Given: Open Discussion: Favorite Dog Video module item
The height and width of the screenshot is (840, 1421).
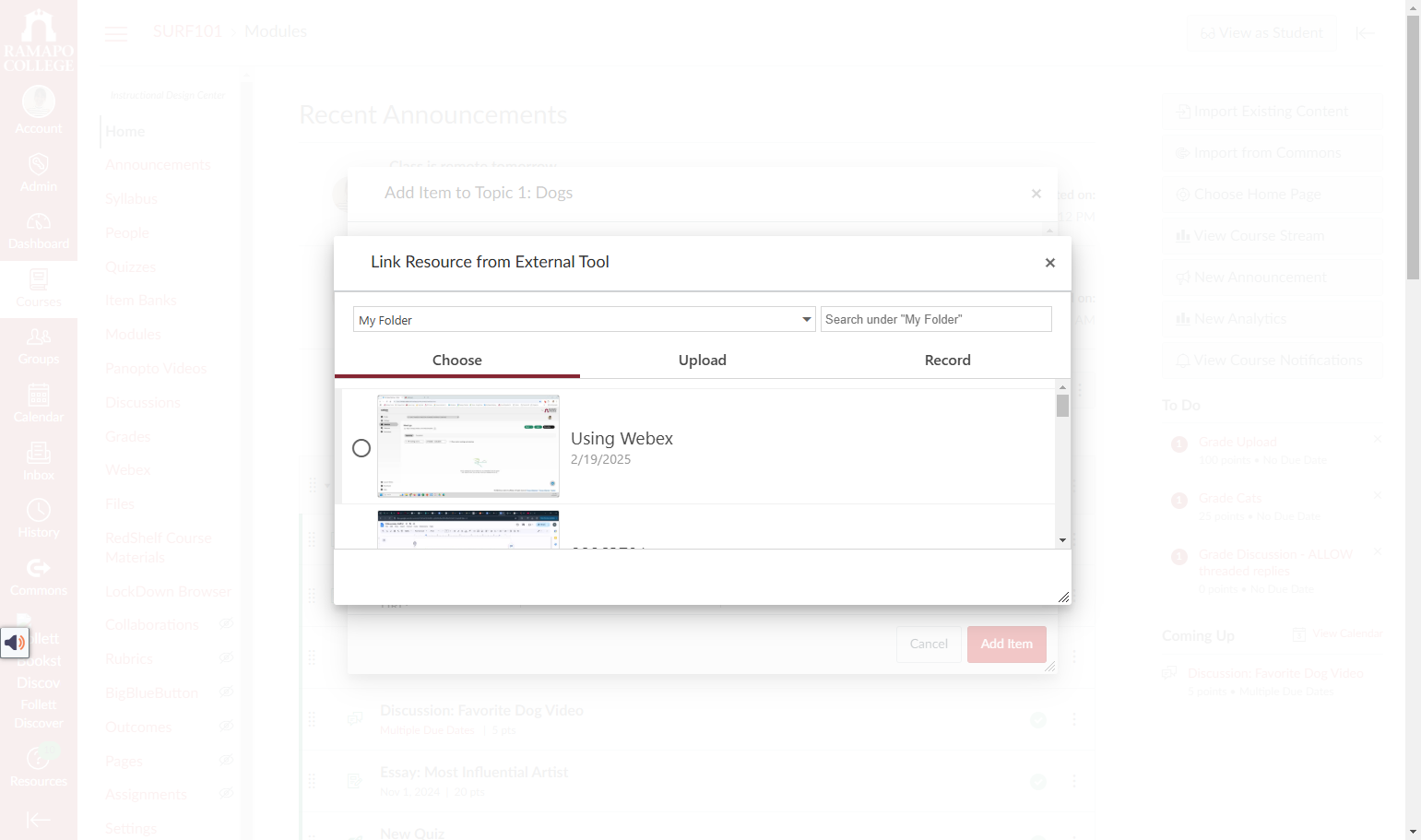Looking at the screenshot, I should coord(481,711).
